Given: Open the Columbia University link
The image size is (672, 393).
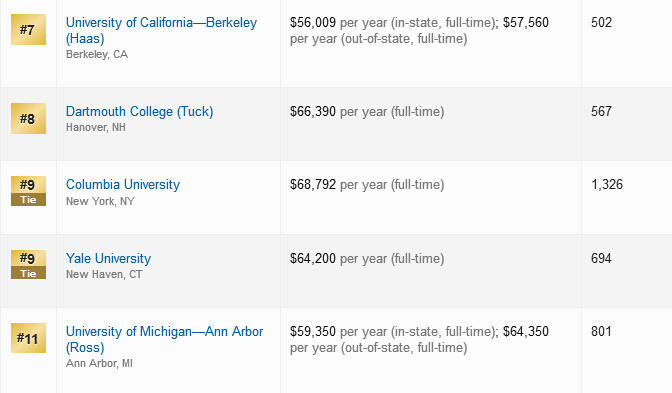Looking at the screenshot, I should click(x=123, y=185).
